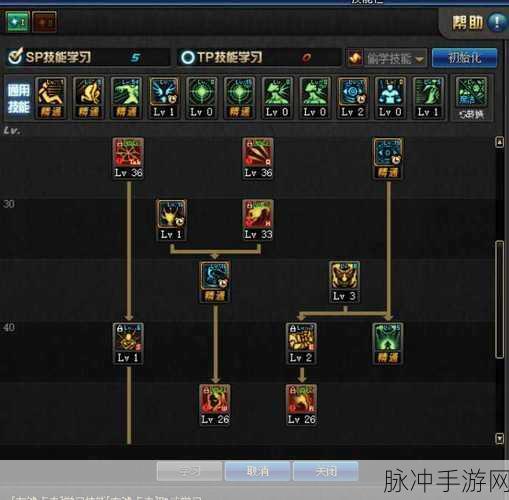Select the blue wings Lv 1 common skill
This screenshot has height=500, width=509.
point(164,98)
